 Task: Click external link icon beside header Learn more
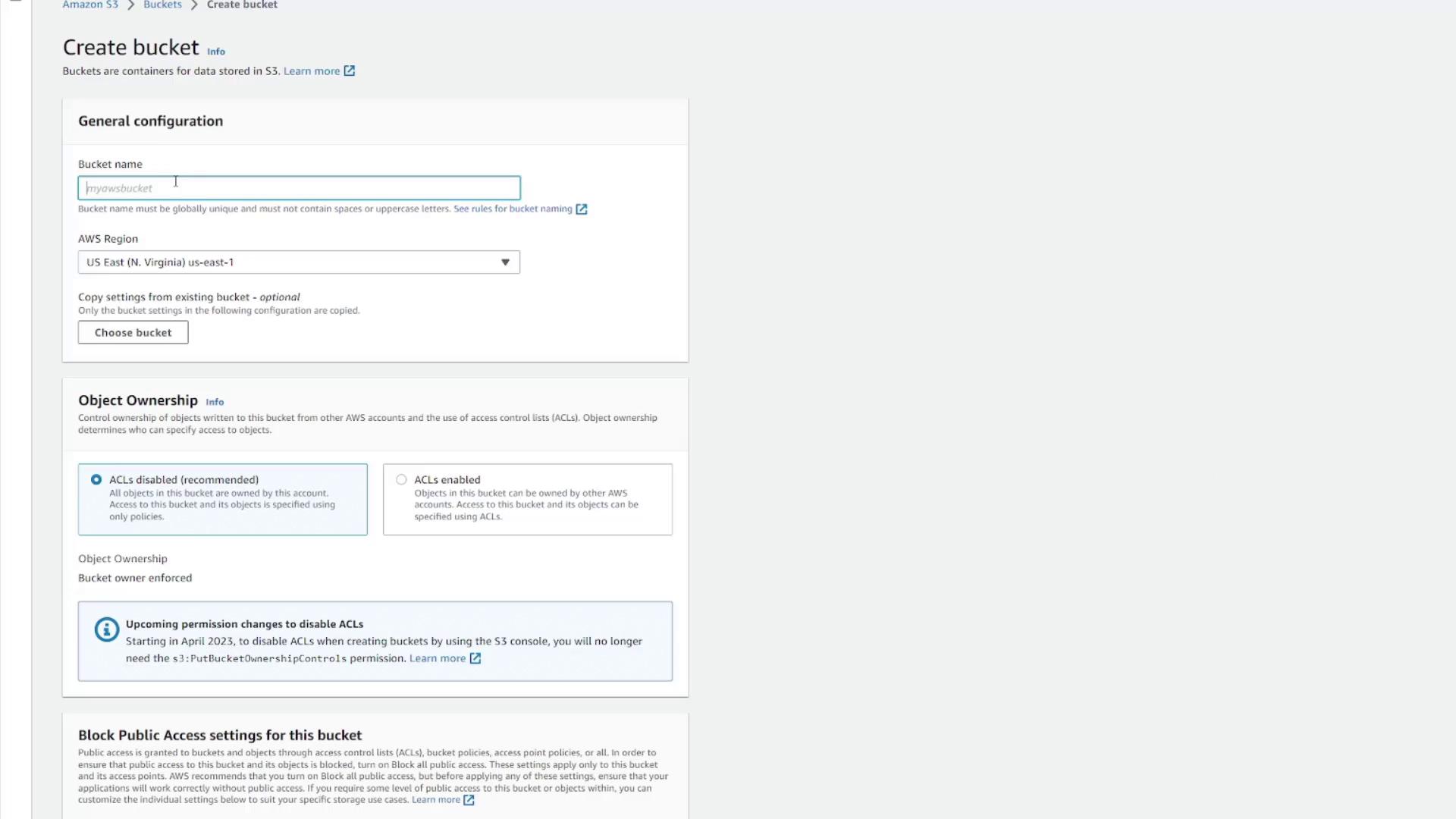click(350, 71)
